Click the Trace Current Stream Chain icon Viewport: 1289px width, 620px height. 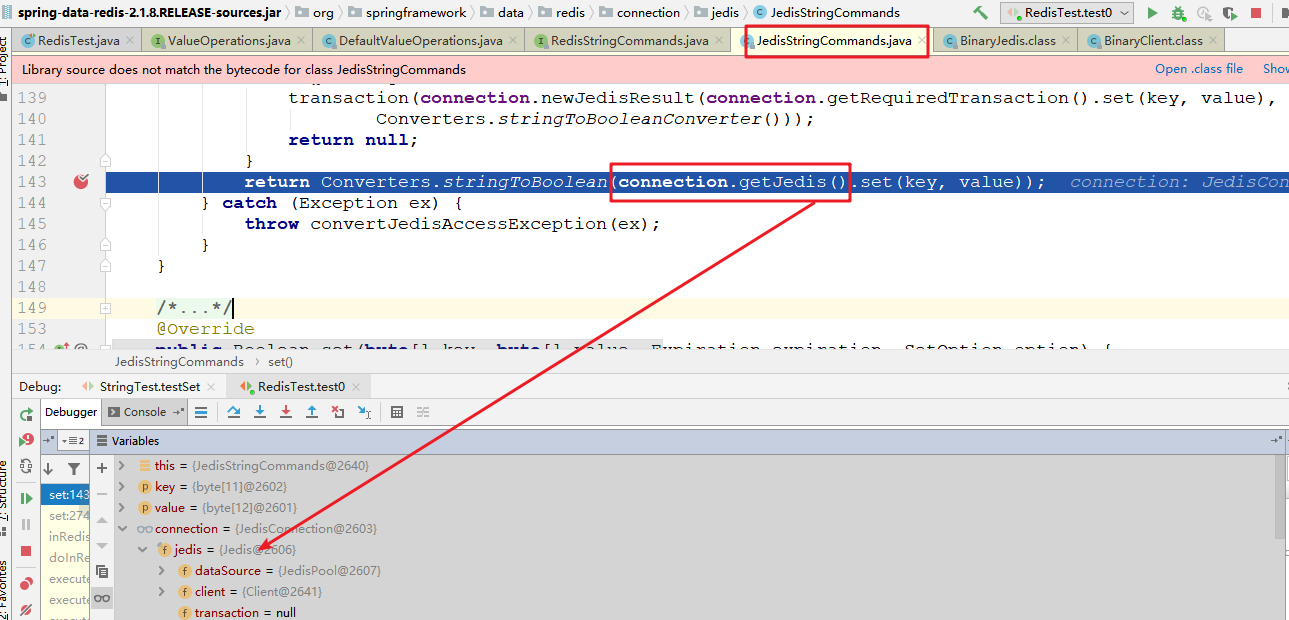click(423, 412)
